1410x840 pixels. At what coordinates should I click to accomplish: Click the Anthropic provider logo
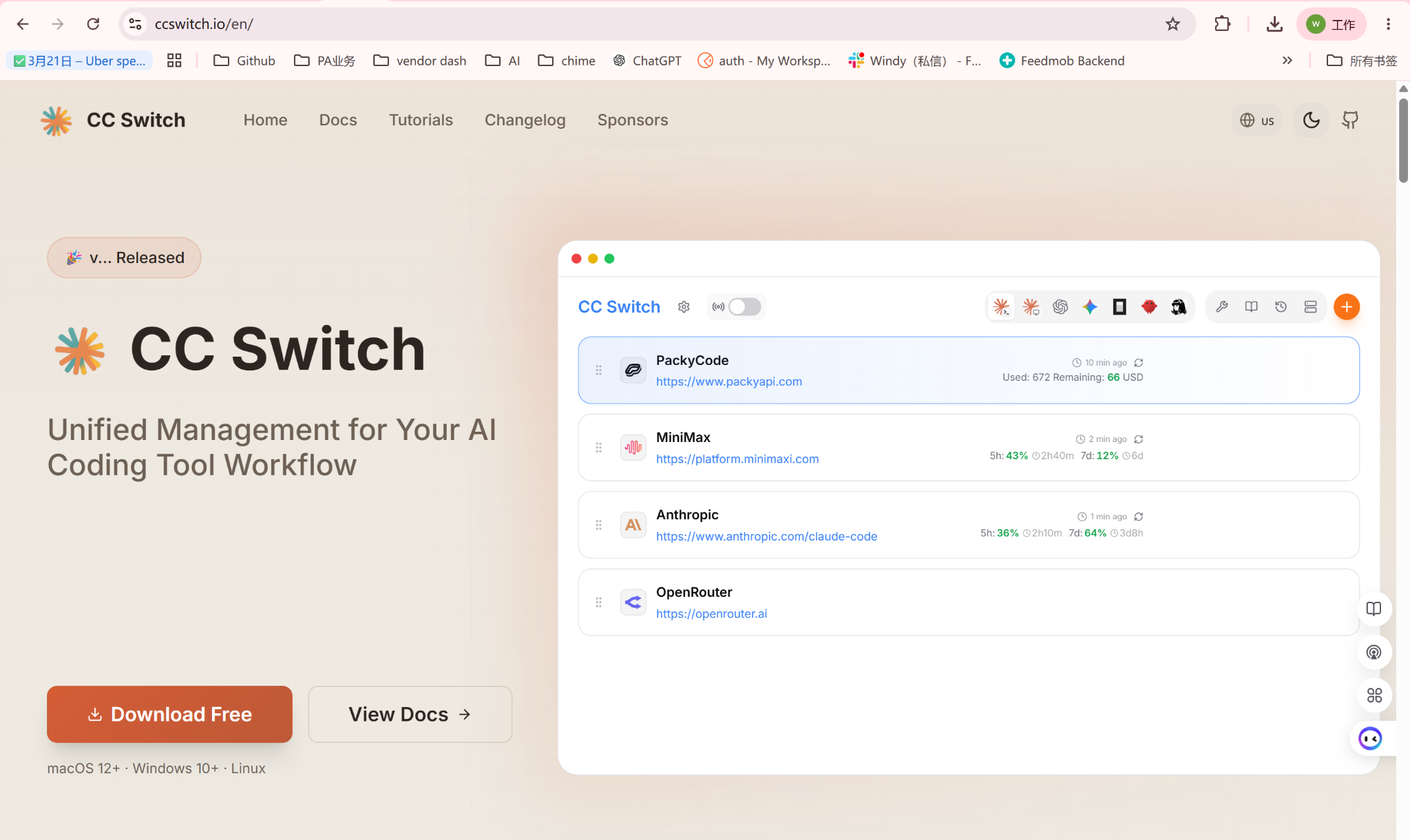(633, 525)
